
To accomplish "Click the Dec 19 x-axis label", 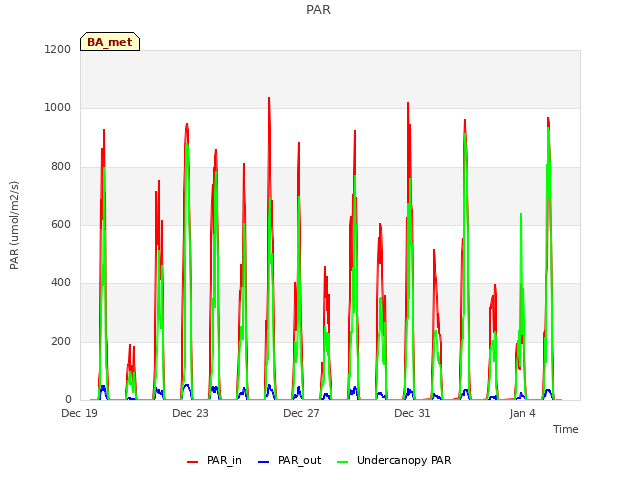I will [80, 413].
